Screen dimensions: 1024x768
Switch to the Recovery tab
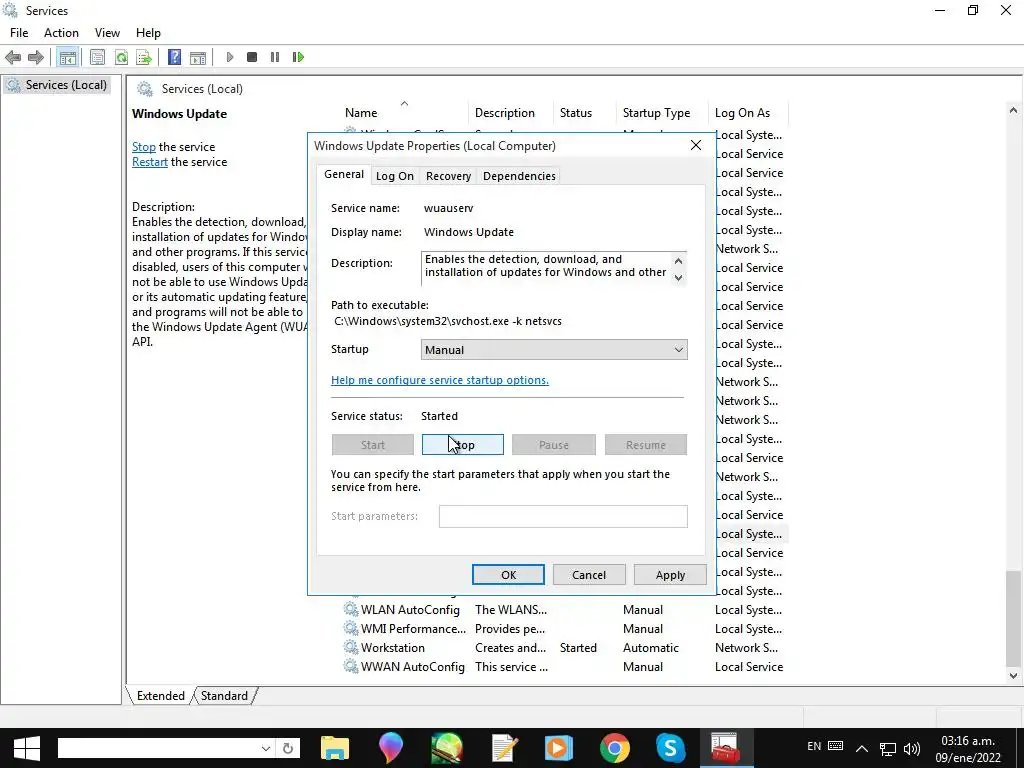click(x=448, y=176)
